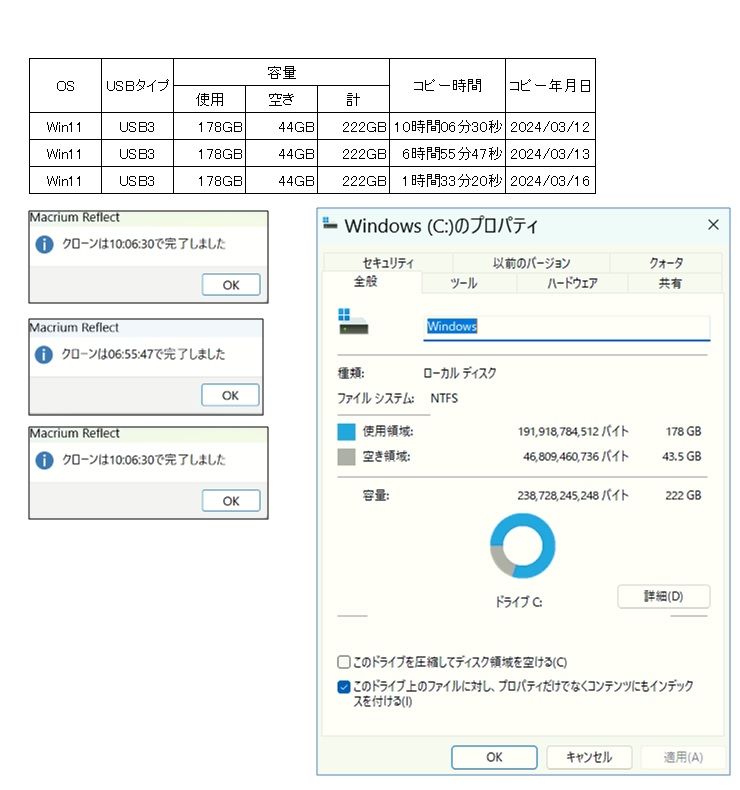Image resolution: width=740 pixels, height=790 pixels.
Task: Click the 空き sub-header cell
Action: pyautogui.click(x=281, y=99)
